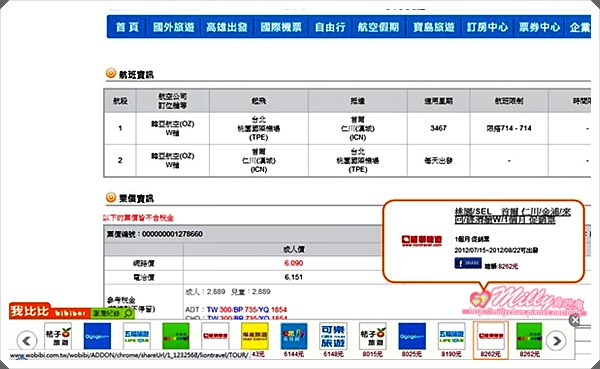Open the 寶島旅遊 tab
600x369 pixels.
coord(434,27)
